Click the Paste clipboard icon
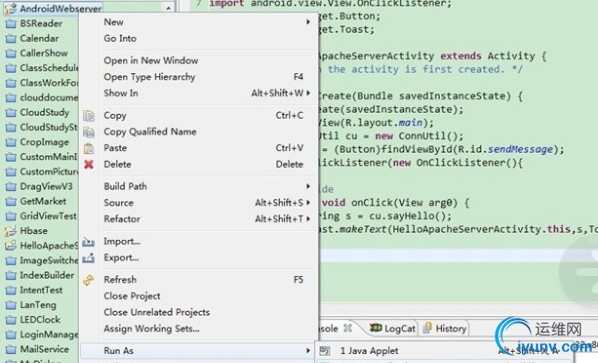The height and width of the screenshot is (363, 598). pyautogui.click(x=89, y=148)
